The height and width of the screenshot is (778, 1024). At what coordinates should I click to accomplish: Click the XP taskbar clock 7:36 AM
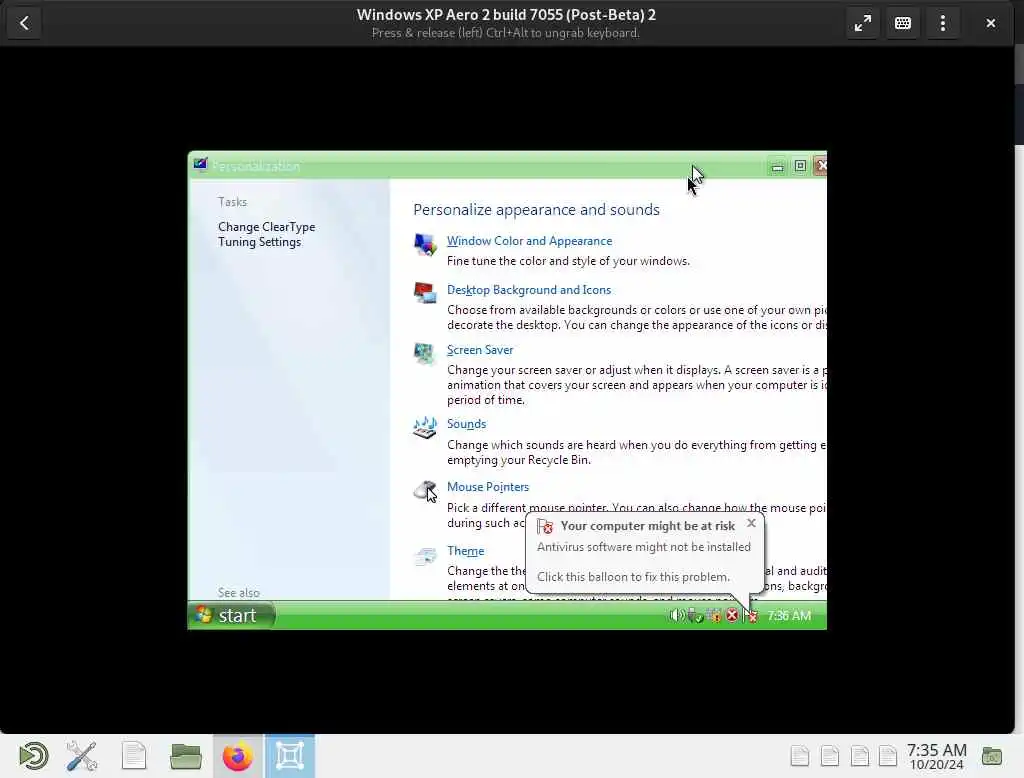pyautogui.click(x=789, y=616)
